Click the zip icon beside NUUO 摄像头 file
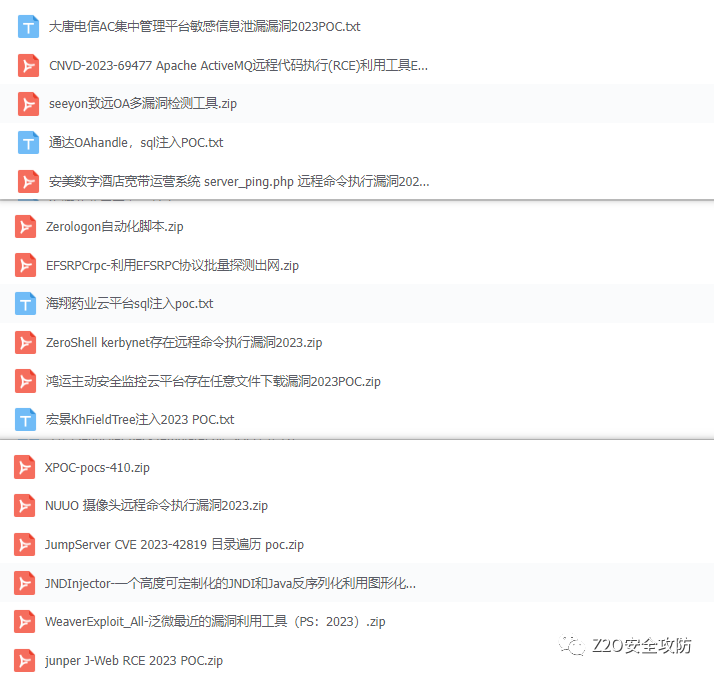Screen dimensions: 714x676 click(24, 506)
